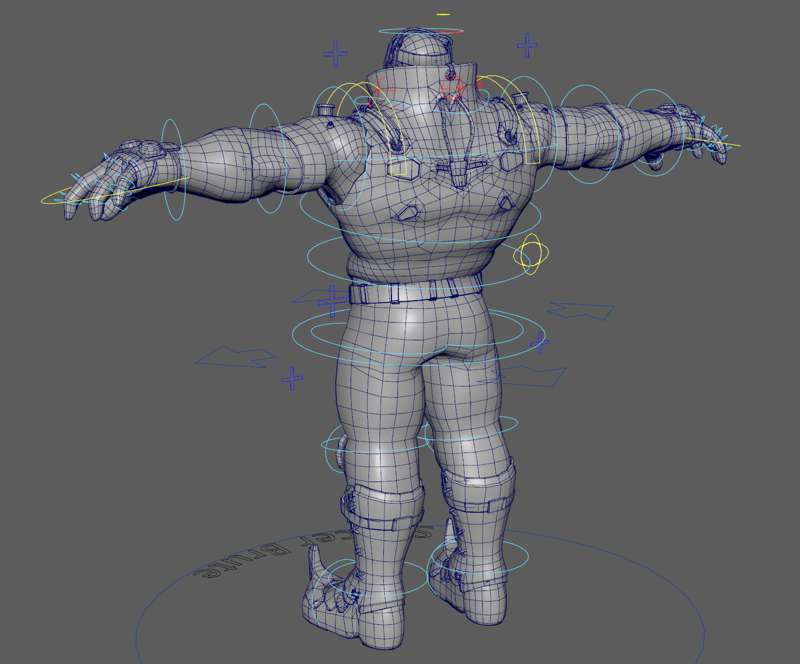Select the cyan circle around the left wrist
The image size is (800, 664).
coord(173,170)
